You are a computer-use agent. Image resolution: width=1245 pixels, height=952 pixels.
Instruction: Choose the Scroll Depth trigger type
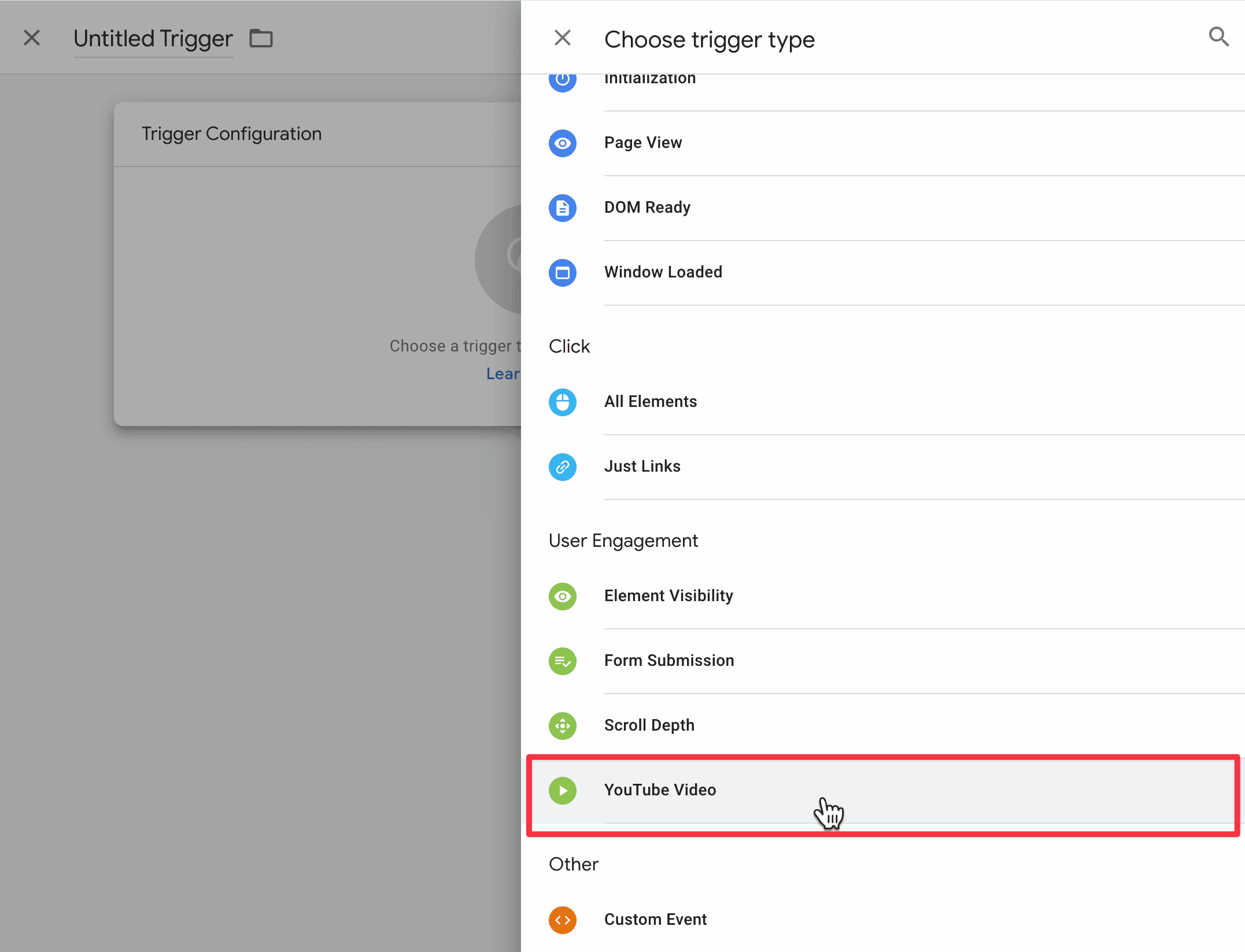pos(883,726)
